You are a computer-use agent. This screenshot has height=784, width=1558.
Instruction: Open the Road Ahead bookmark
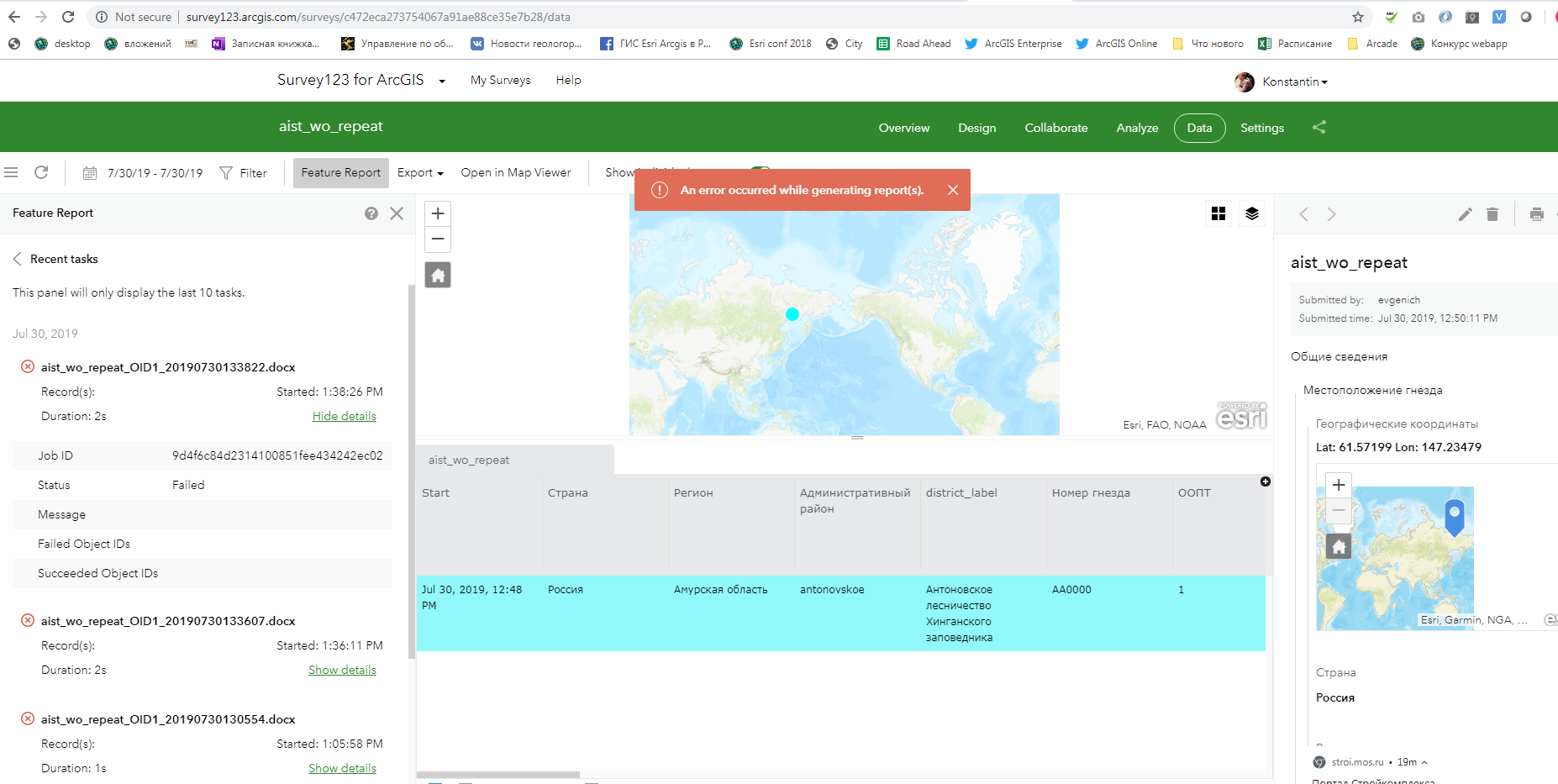tap(914, 44)
